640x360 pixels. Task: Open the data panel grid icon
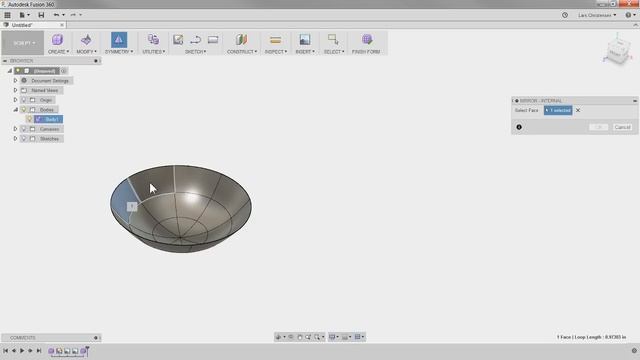click(7, 15)
